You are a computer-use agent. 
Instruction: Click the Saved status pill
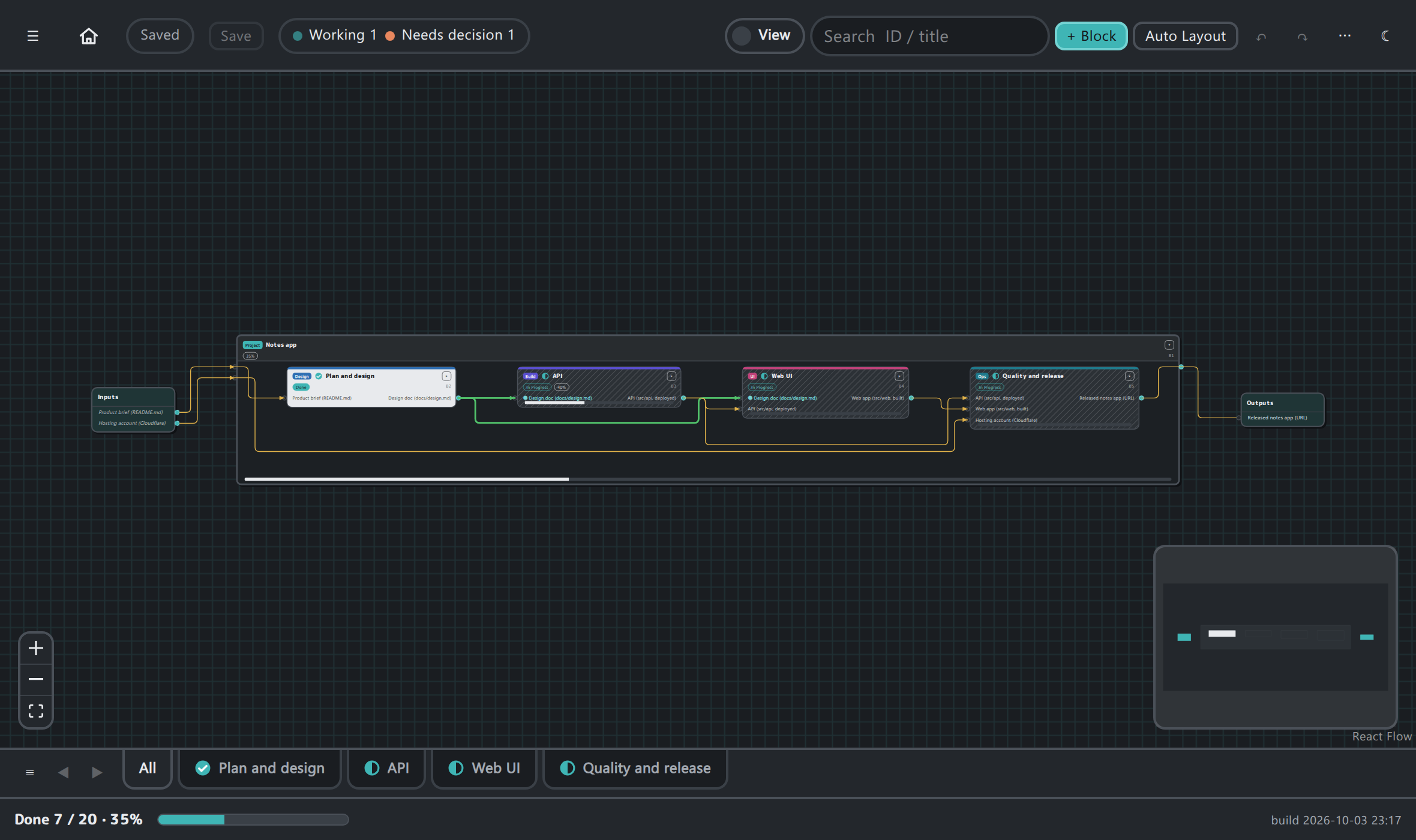[160, 36]
